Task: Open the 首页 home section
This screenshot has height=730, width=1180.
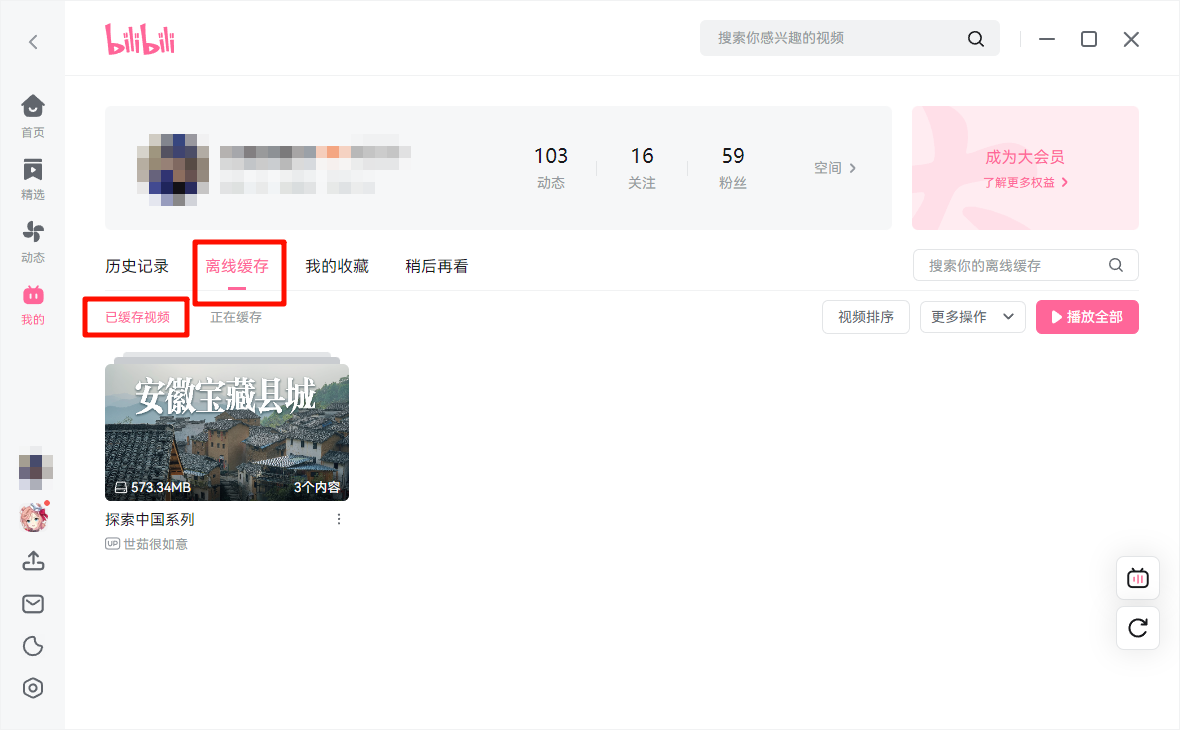Action: (32, 117)
